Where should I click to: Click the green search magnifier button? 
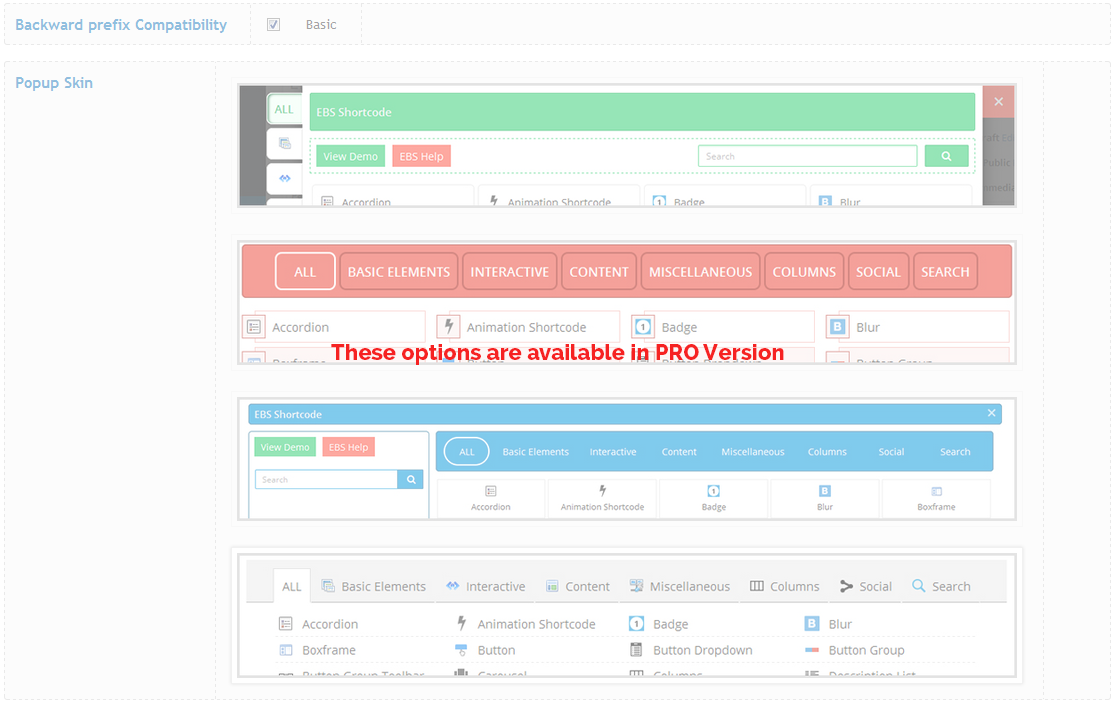coord(946,156)
